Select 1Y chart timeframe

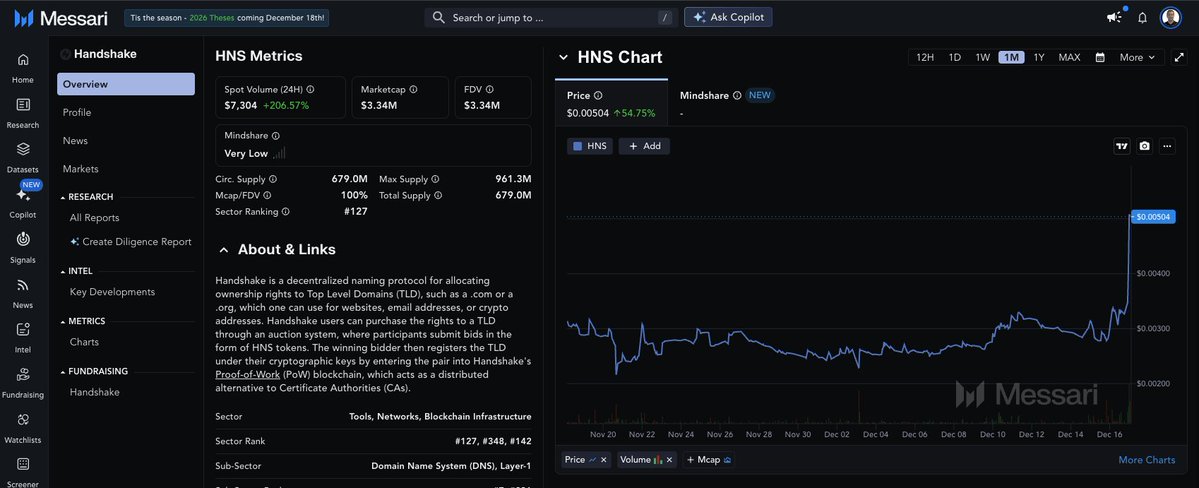(1038, 57)
